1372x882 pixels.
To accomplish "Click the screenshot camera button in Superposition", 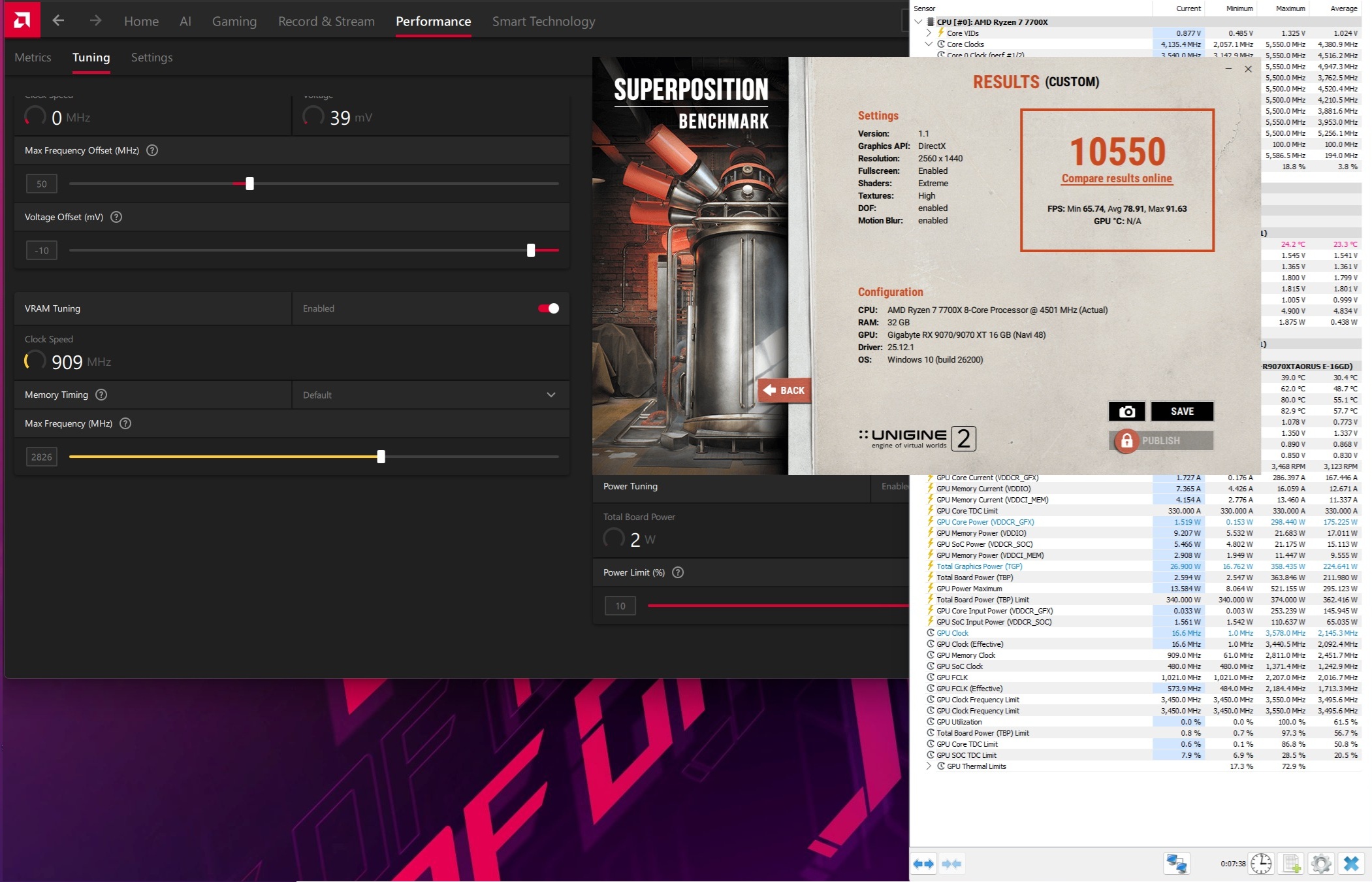I will click(1126, 411).
